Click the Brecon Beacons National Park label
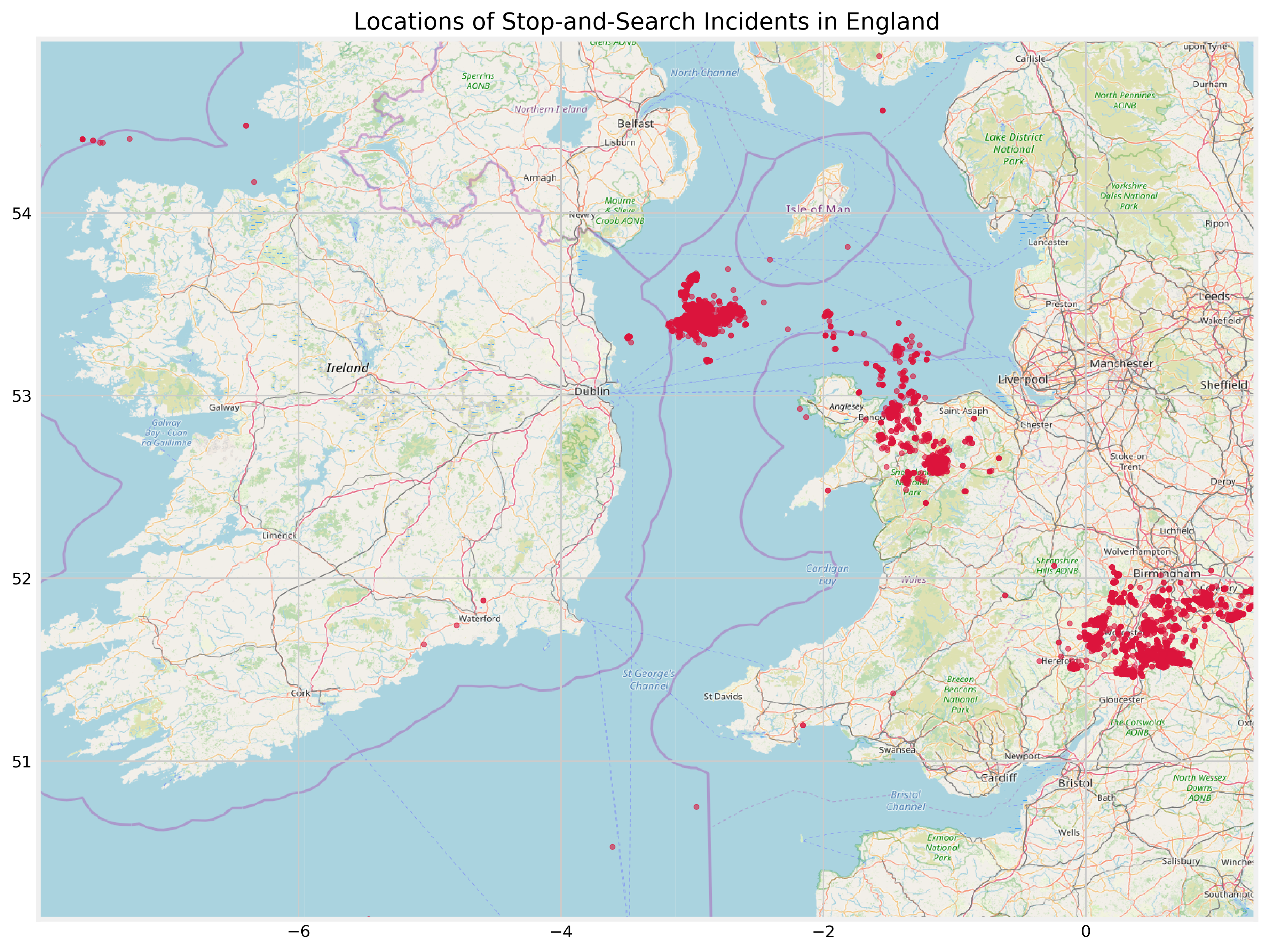The width and height of the screenshot is (1267, 952). click(x=960, y=694)
